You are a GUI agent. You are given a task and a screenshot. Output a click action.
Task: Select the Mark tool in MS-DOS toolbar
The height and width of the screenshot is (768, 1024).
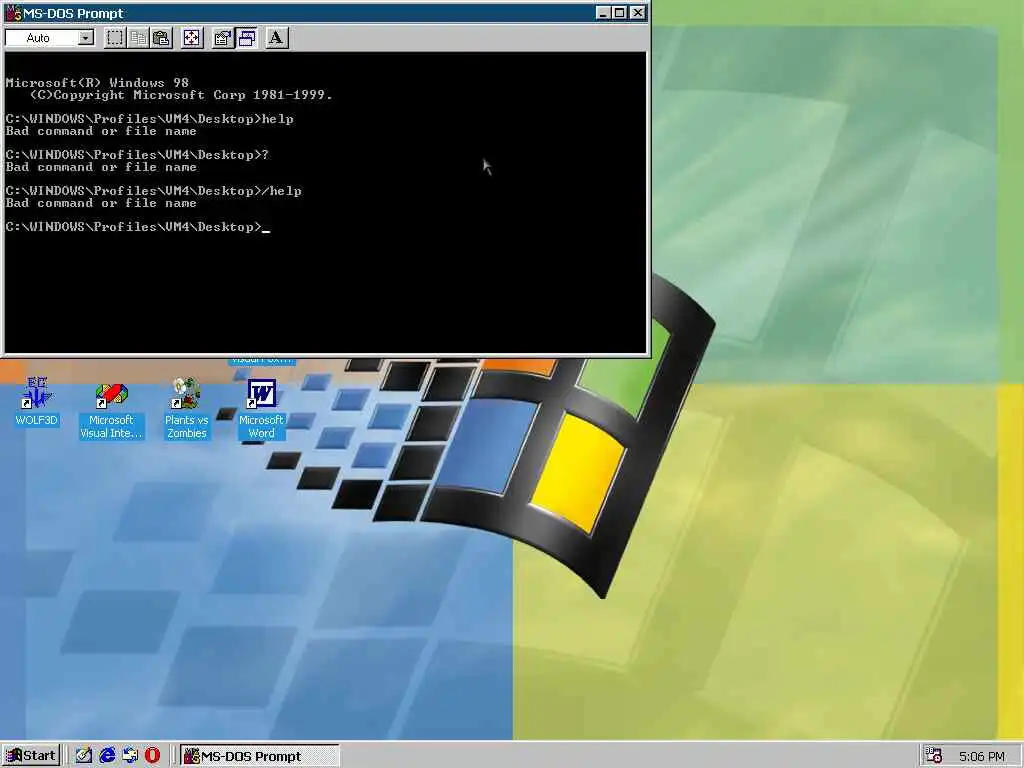(x=115, y=38)
